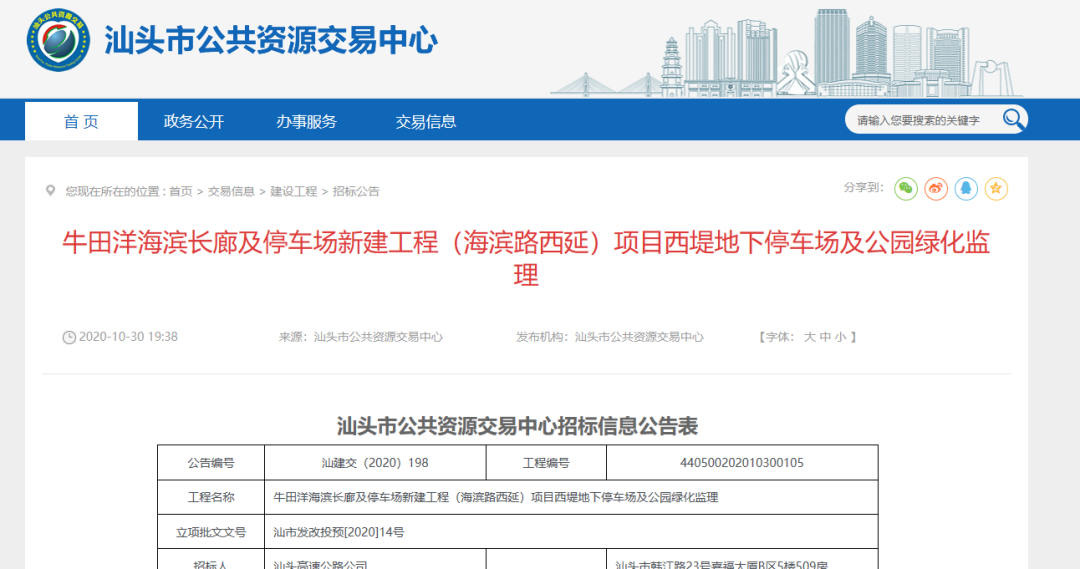The height and width of the screenshot is (569, 1080).
Task: Share to Weibo orange icon
Action: [x=936, y=189]
